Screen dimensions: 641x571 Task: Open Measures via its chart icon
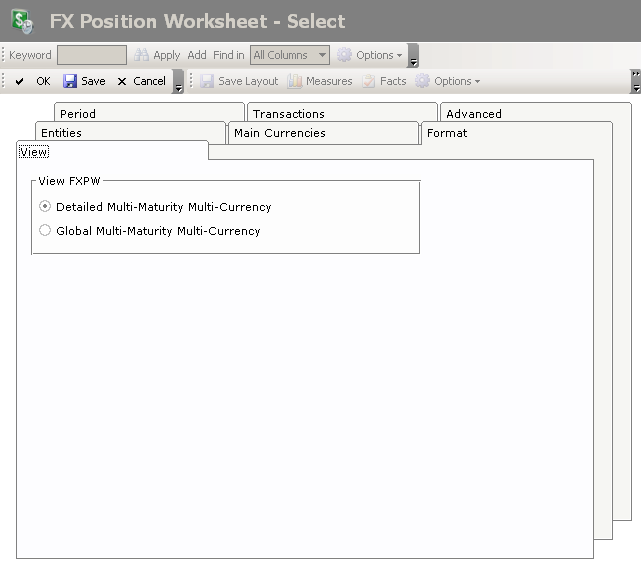[295, 81]
